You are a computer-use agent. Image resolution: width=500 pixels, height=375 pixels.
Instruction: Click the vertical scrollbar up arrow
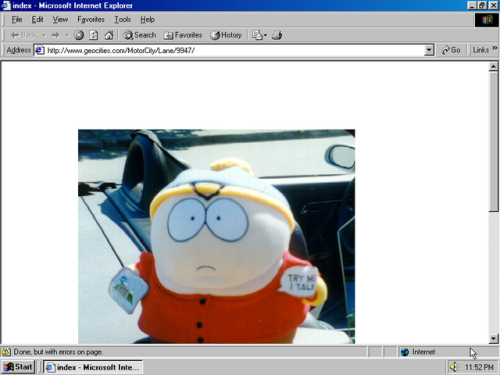(494, 67)
